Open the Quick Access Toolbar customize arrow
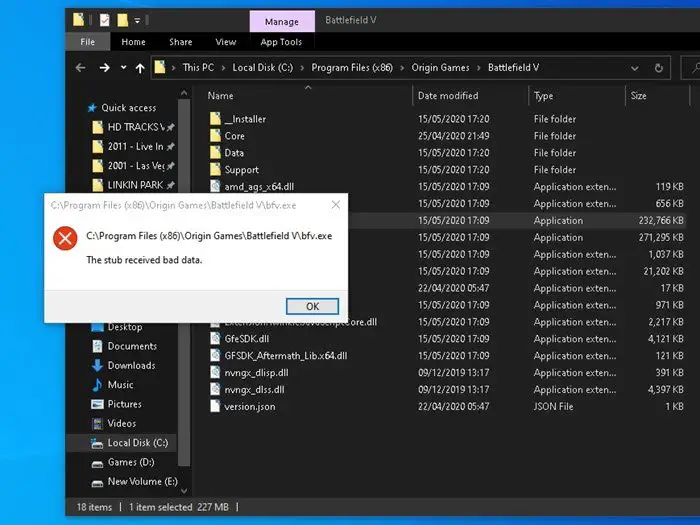The image size is (700, 525). coord(137,21)
